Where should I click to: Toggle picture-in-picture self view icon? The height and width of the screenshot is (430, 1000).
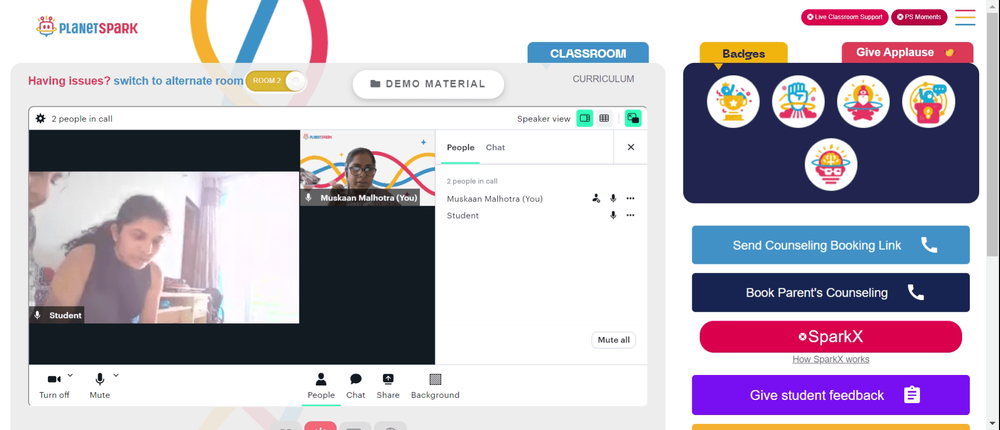[633, 118]
